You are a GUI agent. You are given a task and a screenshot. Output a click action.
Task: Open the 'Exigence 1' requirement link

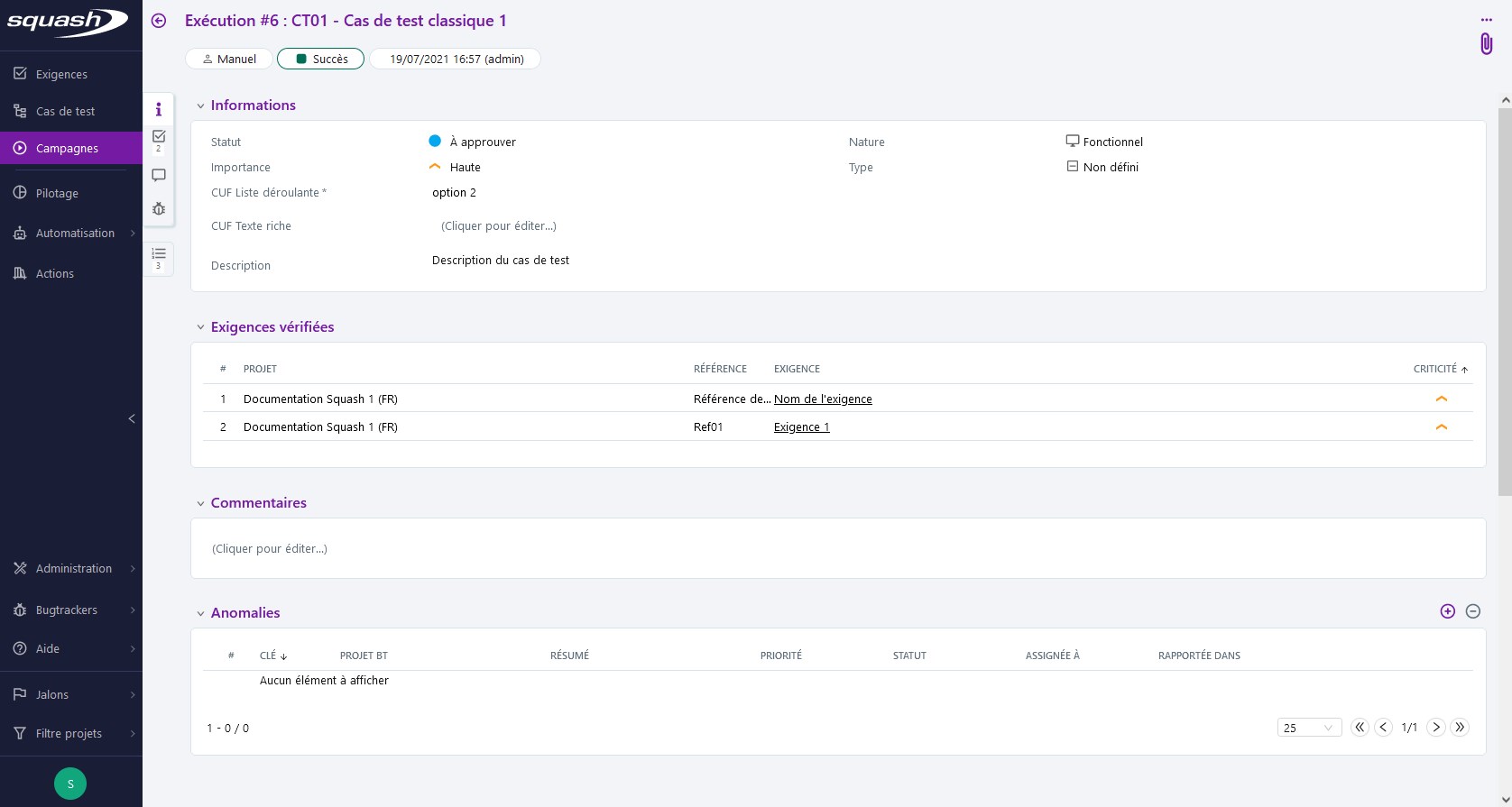[801, 426]
